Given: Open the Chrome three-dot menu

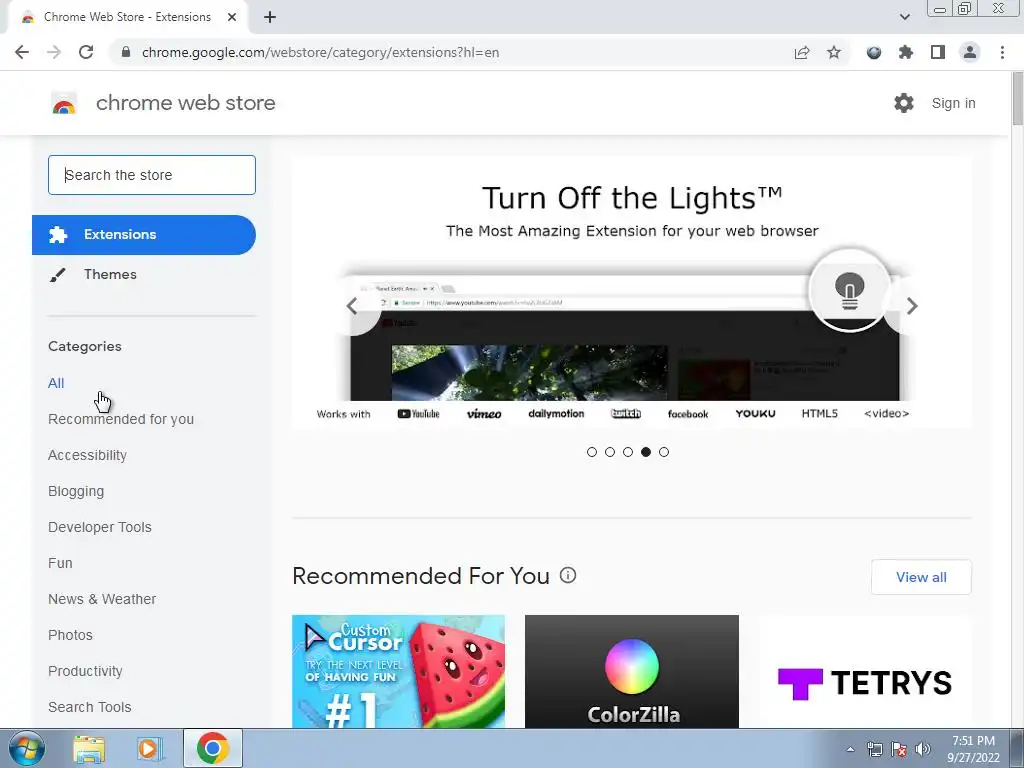Looking at the screenshot, I should coord(1002,52).
